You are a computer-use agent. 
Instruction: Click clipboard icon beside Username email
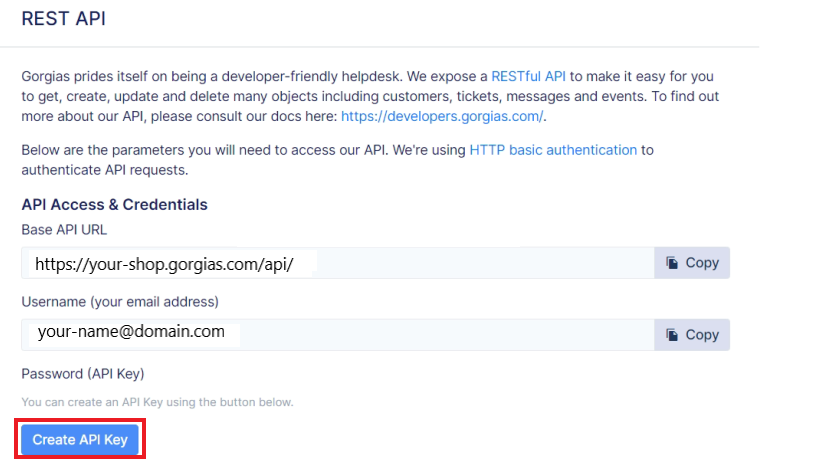point(673,335)
